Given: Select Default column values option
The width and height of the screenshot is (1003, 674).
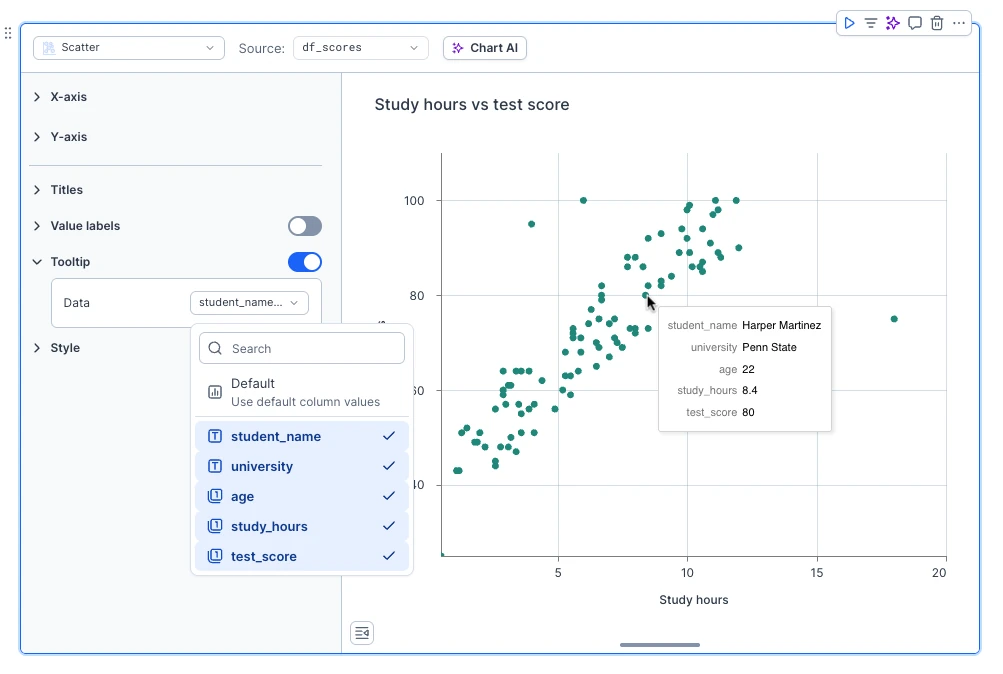Looking at the screenshot, I should click(x=302, y=392).
